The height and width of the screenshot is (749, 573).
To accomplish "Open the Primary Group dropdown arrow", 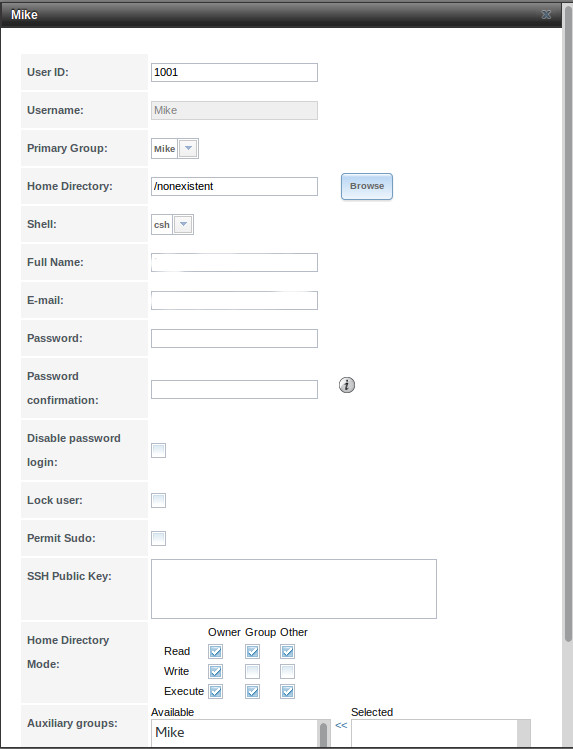I will pyautogui.click(x=188, y=149).
